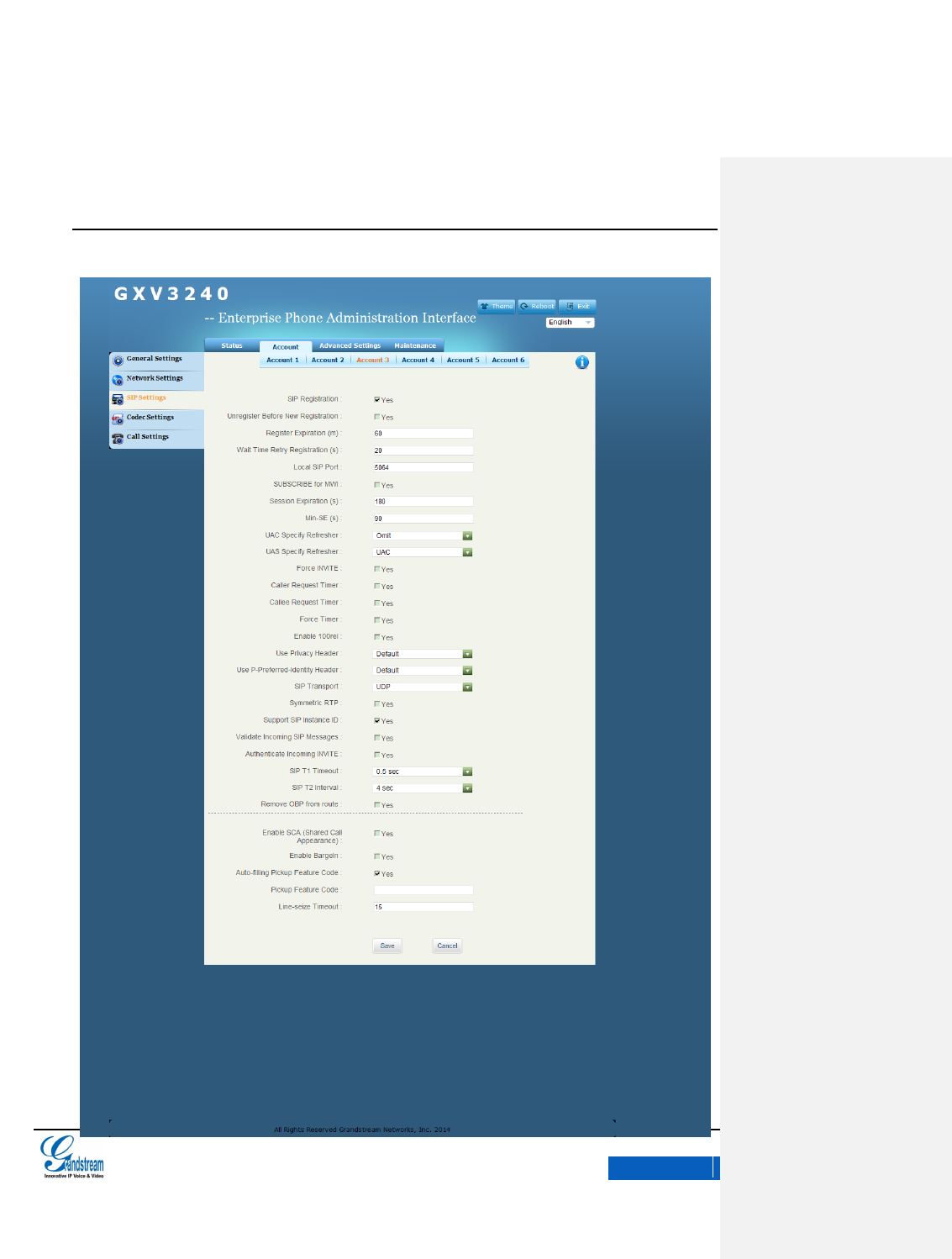Uncheck the SIP Registration checkbox

[x=377, y=400]
